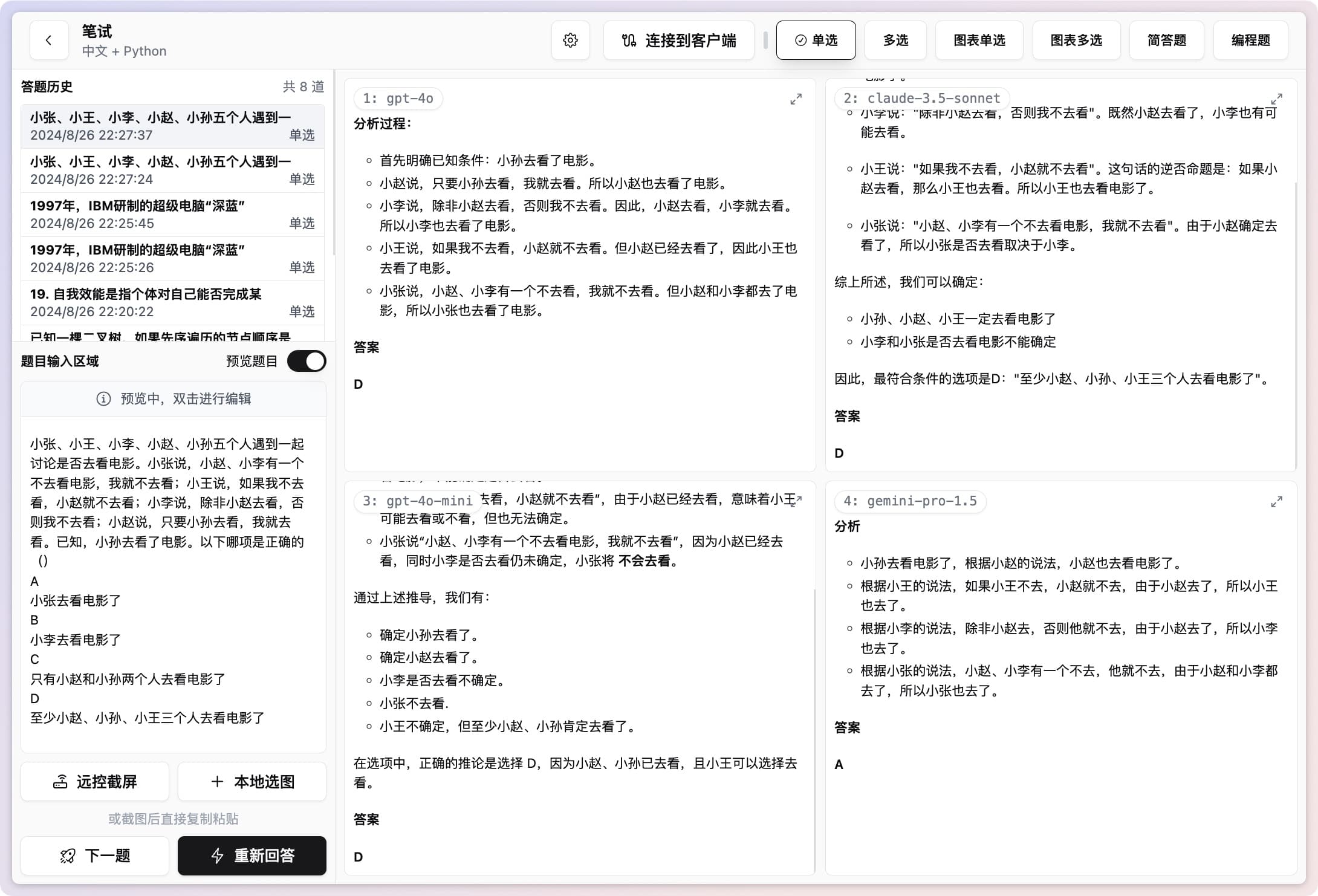Click the 3: gpt-4o-mini model label
Screen dimensions: 1318x896
pos(417,501)
